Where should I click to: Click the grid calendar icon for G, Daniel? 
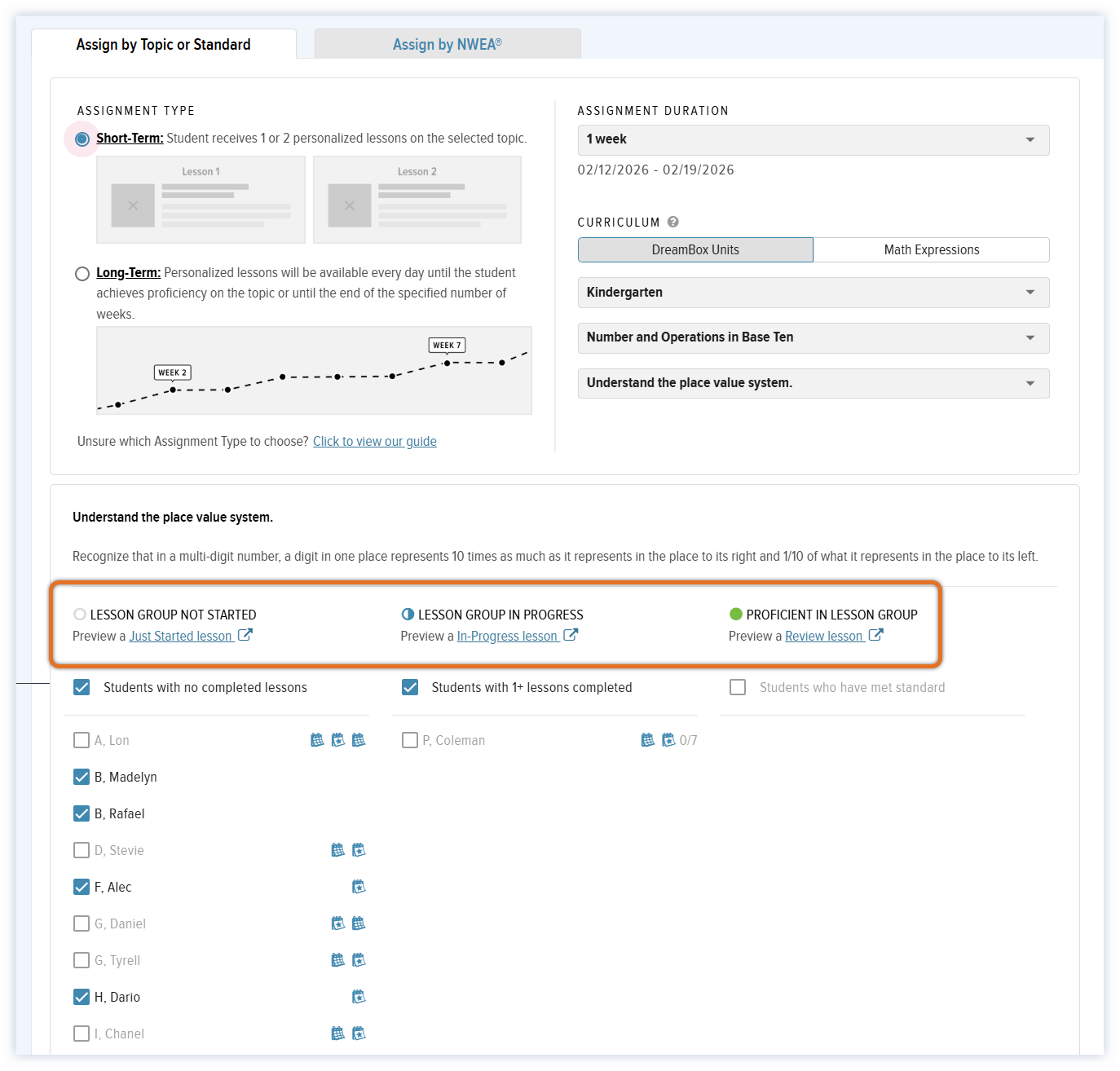pos(359,923)
